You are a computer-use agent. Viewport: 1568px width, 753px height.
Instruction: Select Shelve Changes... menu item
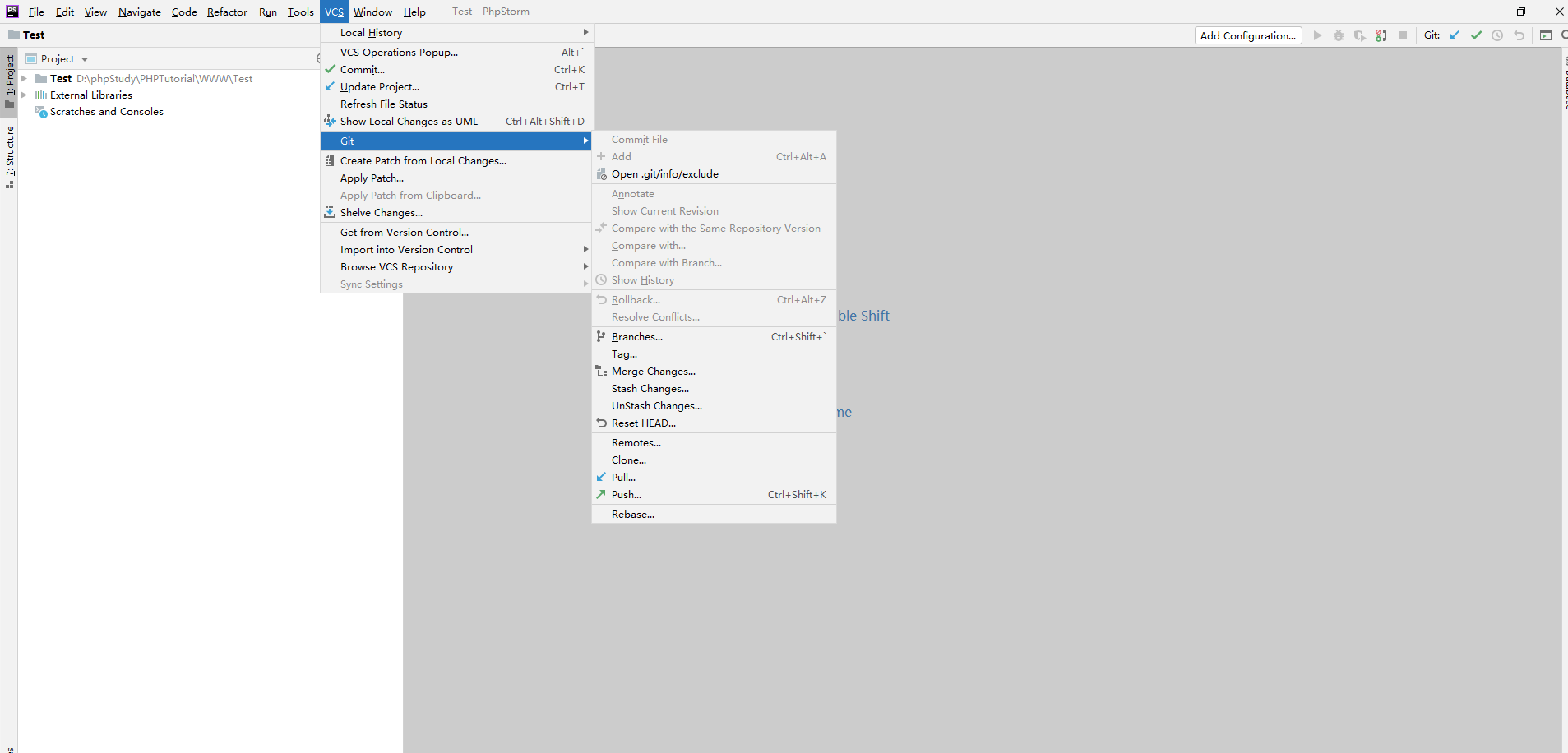pyautogui.click(x=456, y=213)
